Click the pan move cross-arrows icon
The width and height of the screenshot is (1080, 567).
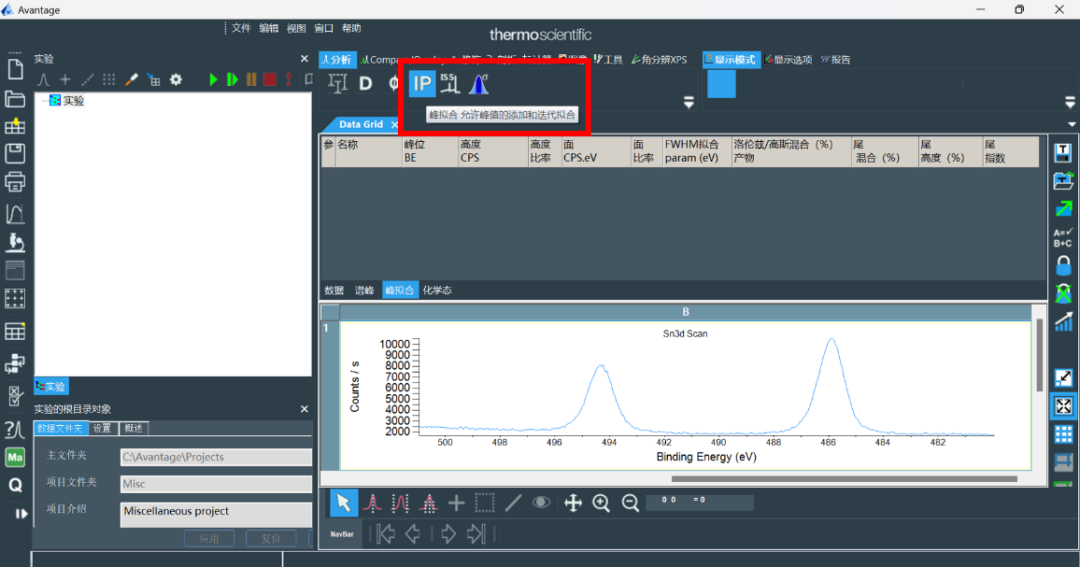click(x=573, y=503)
